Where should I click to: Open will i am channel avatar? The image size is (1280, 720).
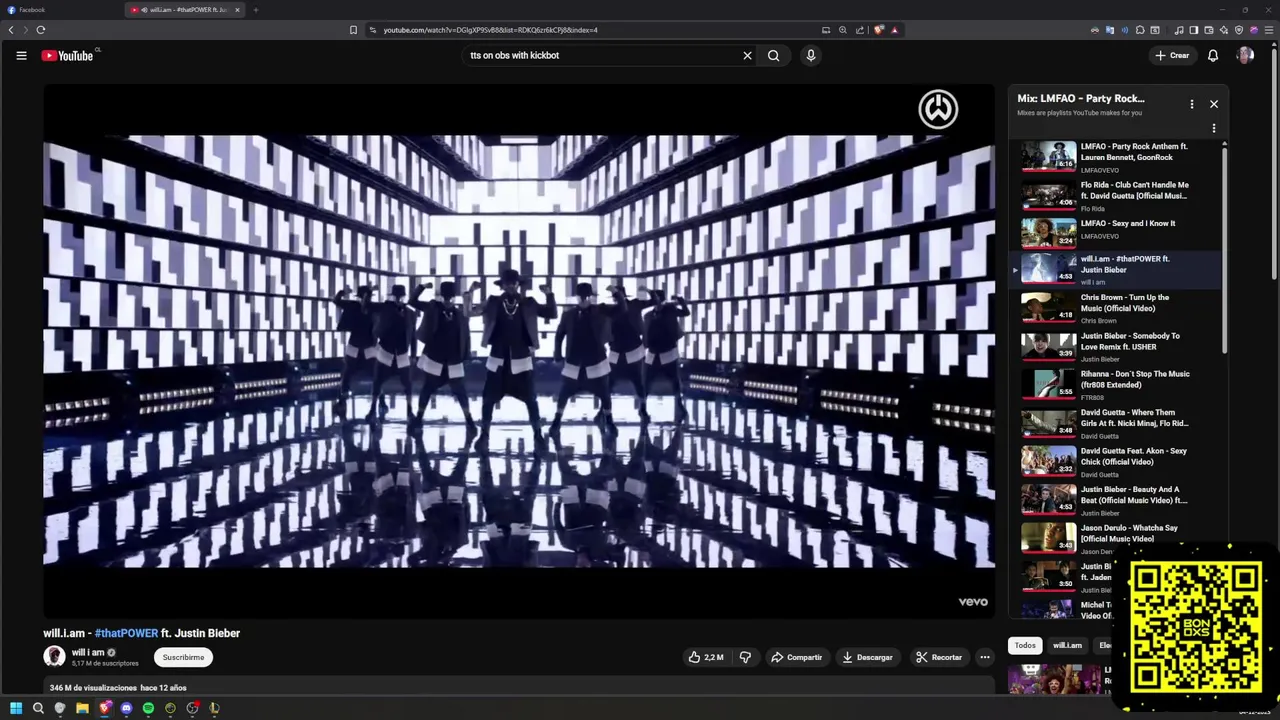coord(54,656)
